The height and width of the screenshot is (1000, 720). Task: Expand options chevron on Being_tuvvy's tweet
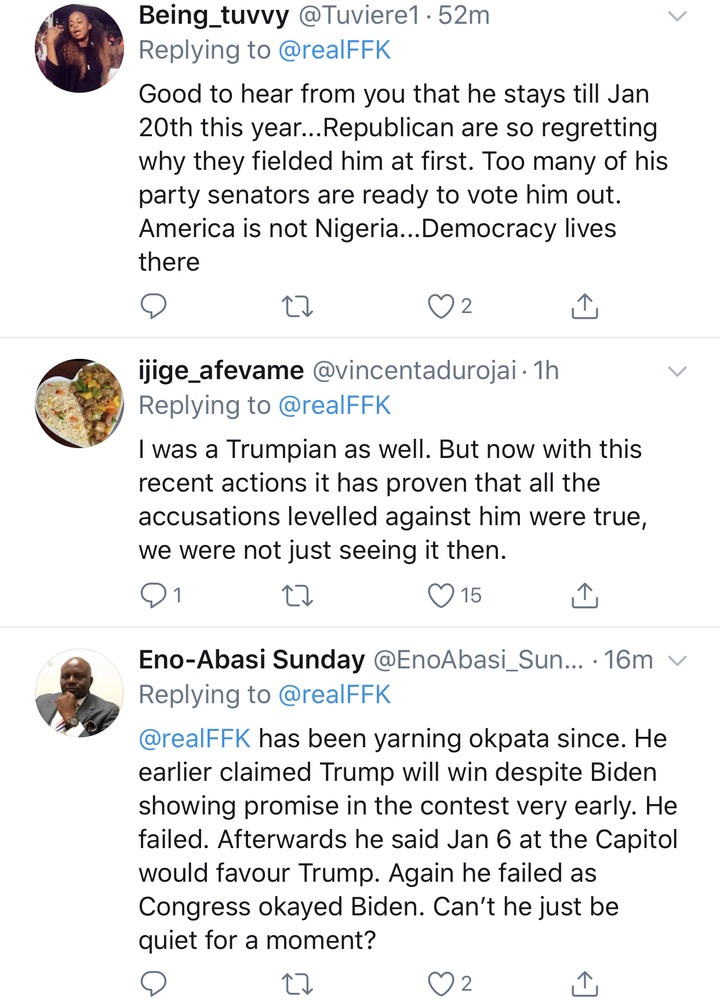[x=677, y=17]
